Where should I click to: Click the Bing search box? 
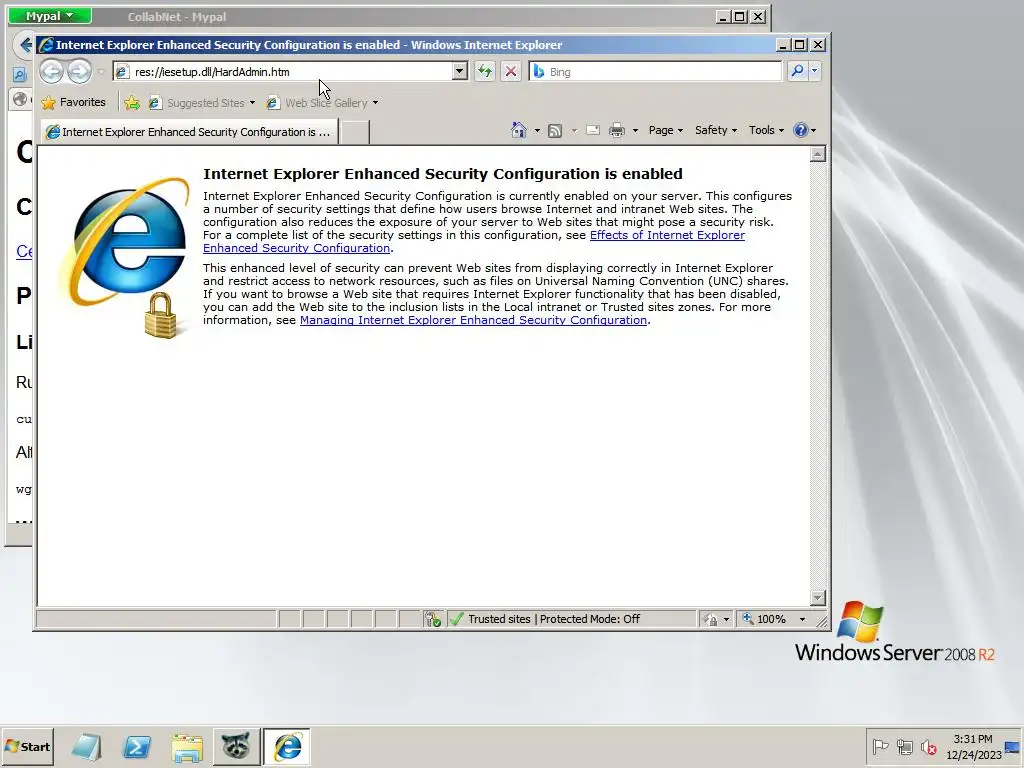655,72
